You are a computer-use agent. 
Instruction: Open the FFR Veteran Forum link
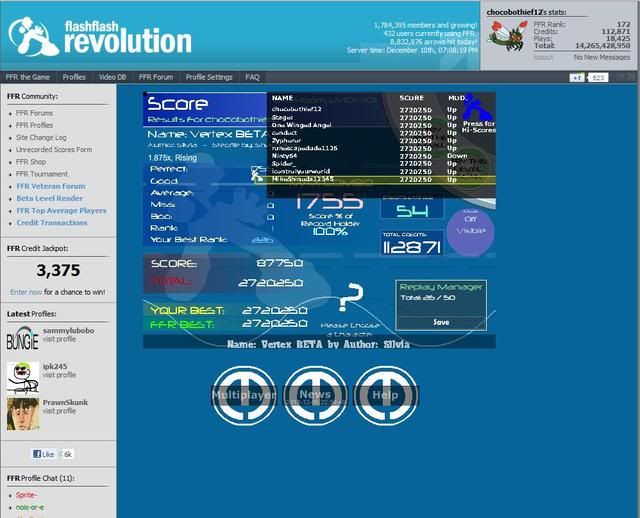51,186
